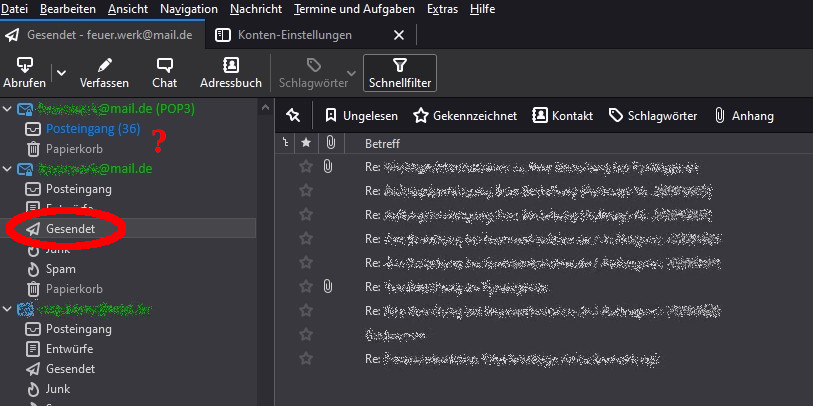The image size is (813, 406).
Task: Switch to the Konten-Einstellungen tab
Action: [295, 35]
